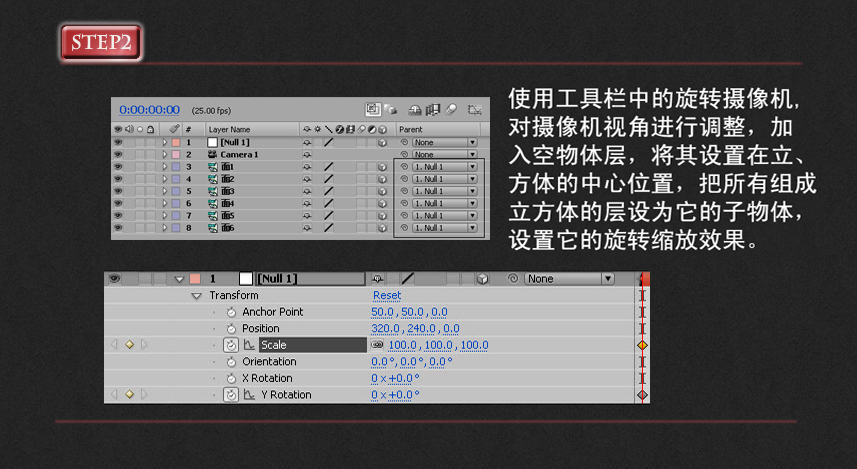Image resolution: width=857 pixels, height=469 pixels.
Task: Toggle 3D layer cube switch for 面5
Action: coord(383,216)
